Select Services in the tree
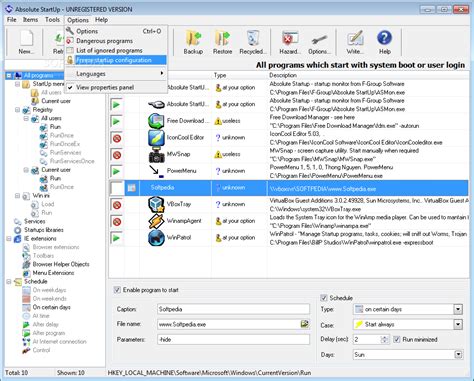 coord(34,221)
